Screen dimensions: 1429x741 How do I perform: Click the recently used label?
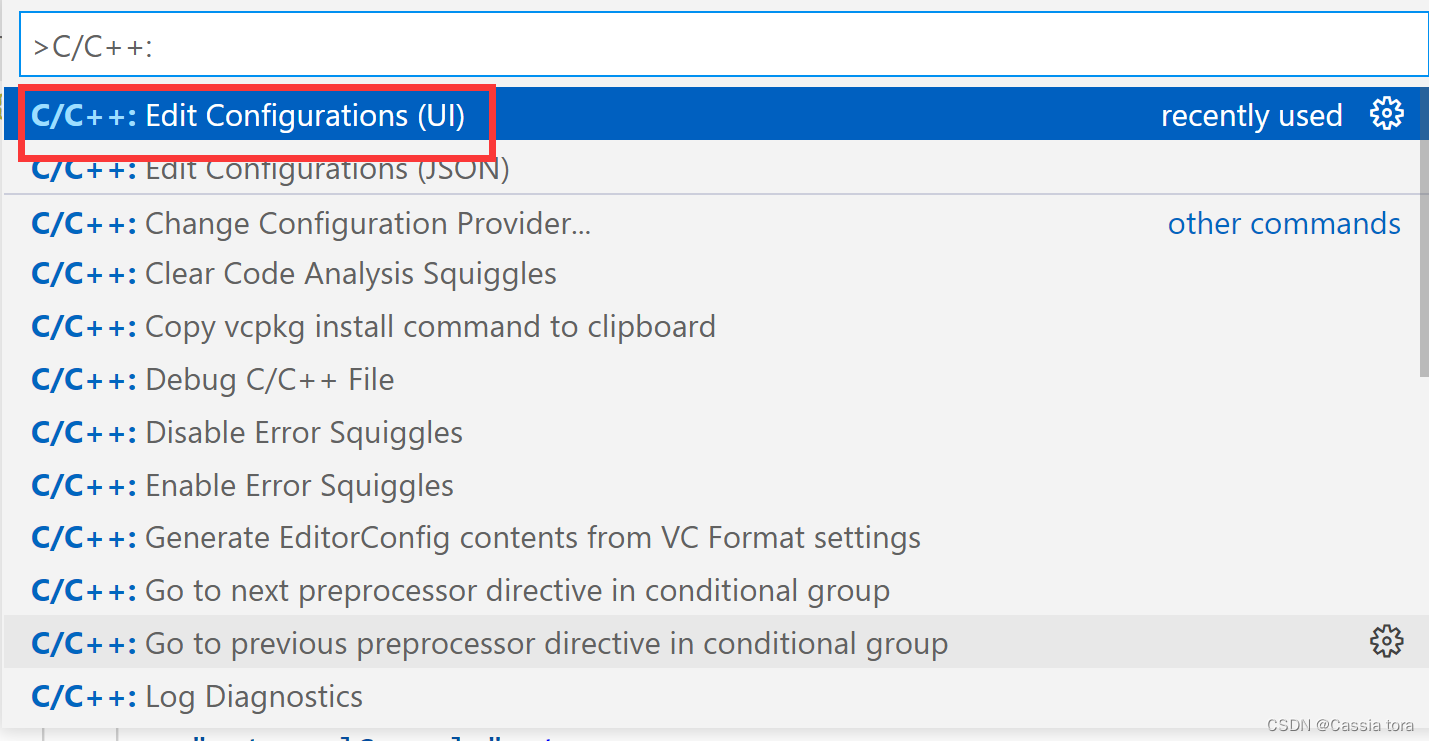click(x=1252, y=115)
